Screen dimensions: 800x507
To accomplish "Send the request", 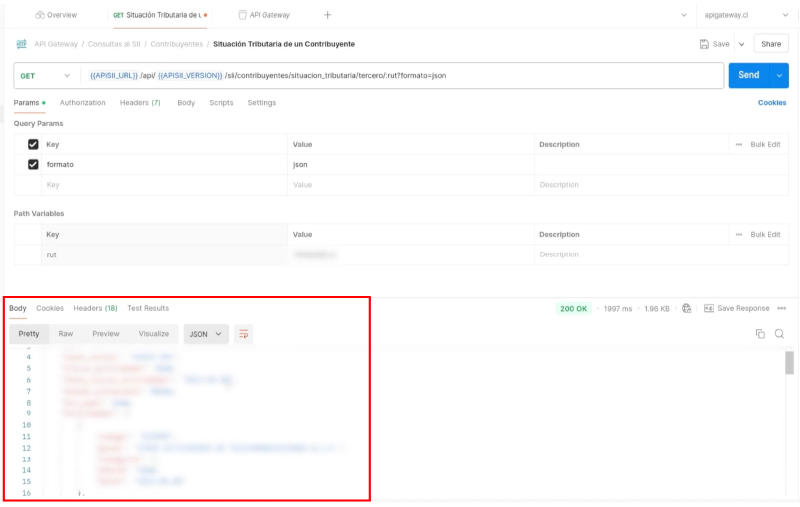I will pyautogui.click(x=749, y=75).
